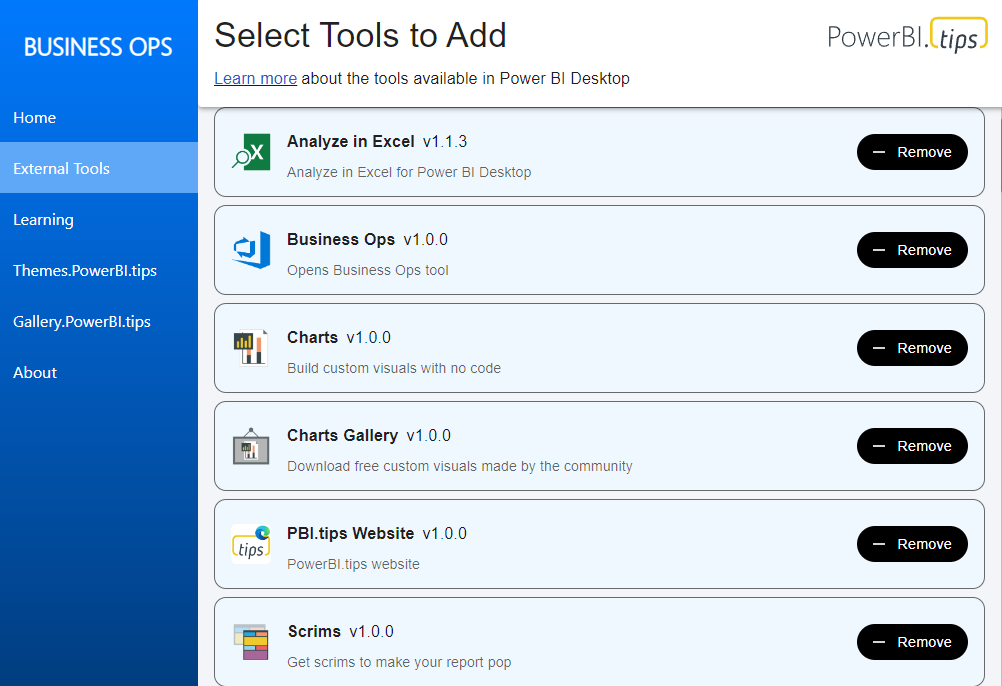The height and width of the screenshot is (686, 1002).
Task: Open Themes.PowerBI.tips from the sidebar
Action: coord(85,271)
